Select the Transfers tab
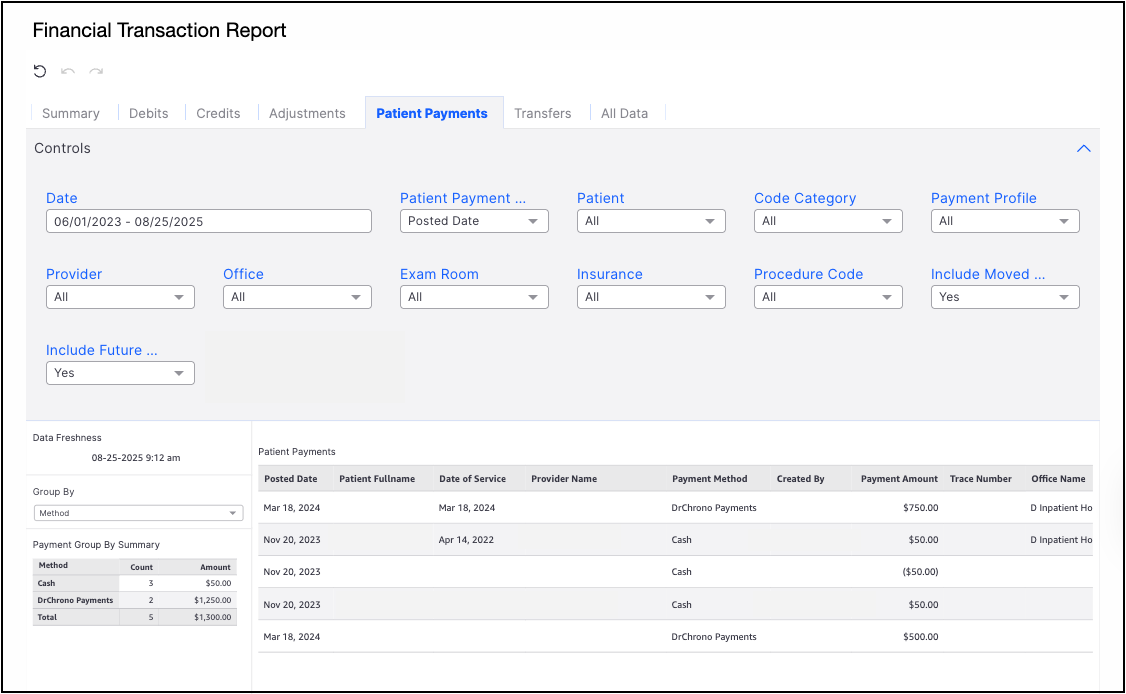The image size is (1126, 694). tap(543, 113)
